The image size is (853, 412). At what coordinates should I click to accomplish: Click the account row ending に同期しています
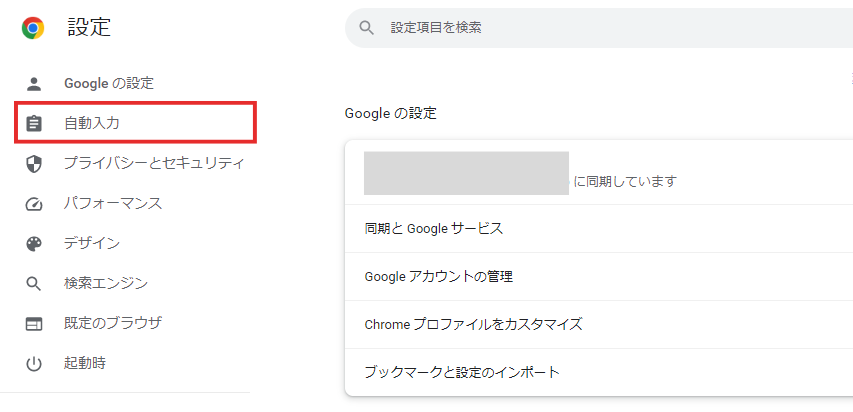(x=599, y=173)
